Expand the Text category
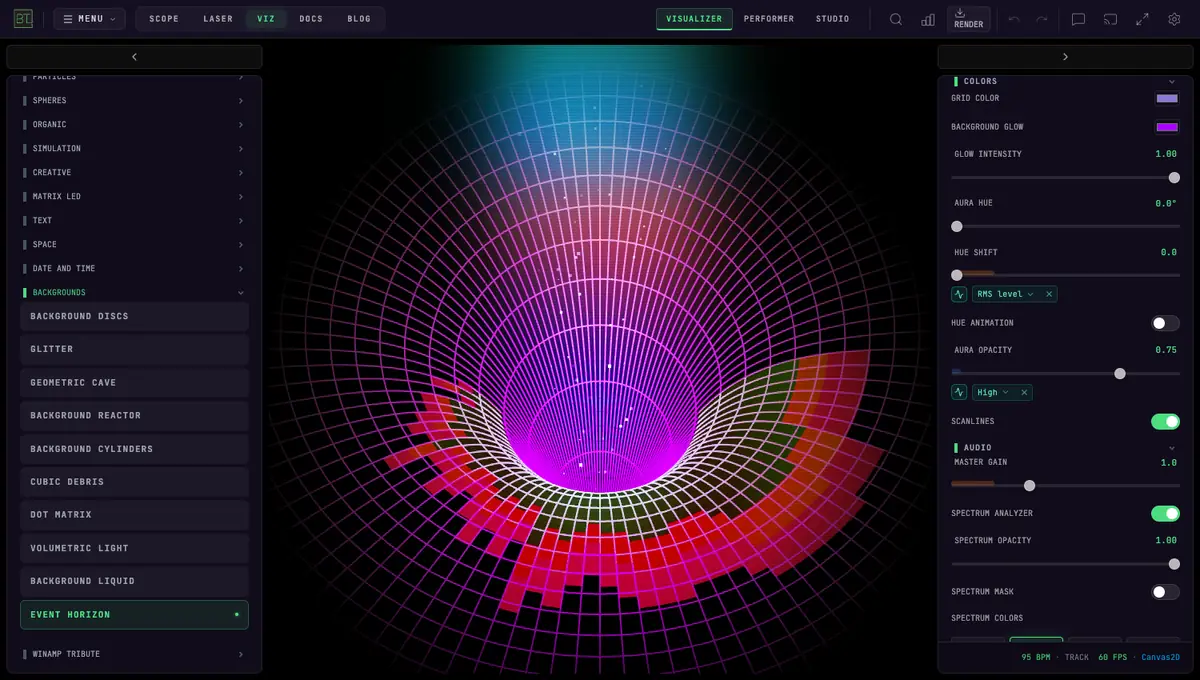Image resolution: width=1200 pixels, height=680 pixels. click(x=134, y=220)
